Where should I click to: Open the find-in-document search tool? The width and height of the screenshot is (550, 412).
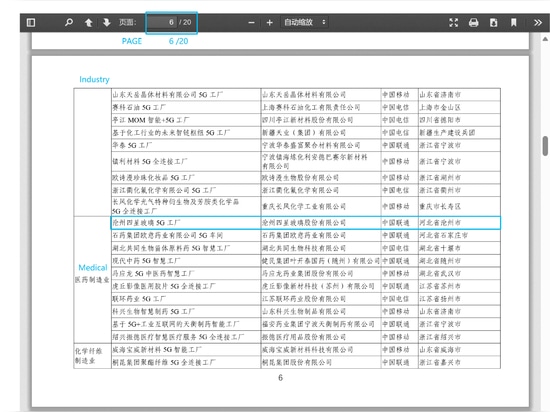[x=69, y=23]
